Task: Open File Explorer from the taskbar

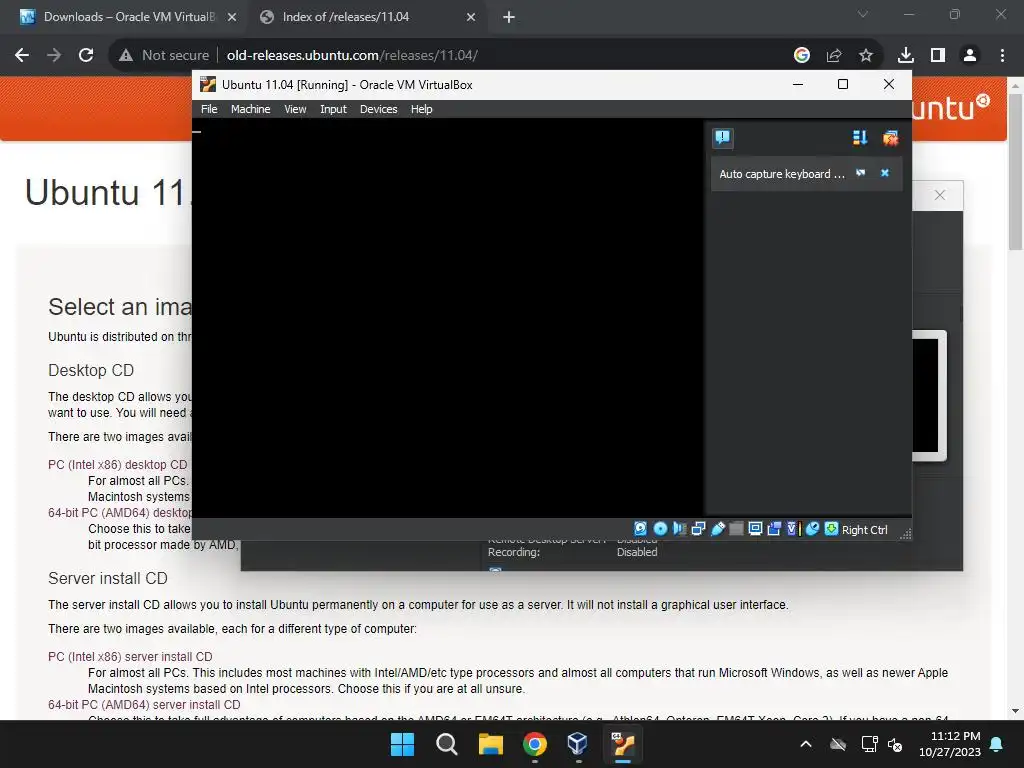Action: click(490, 744)
